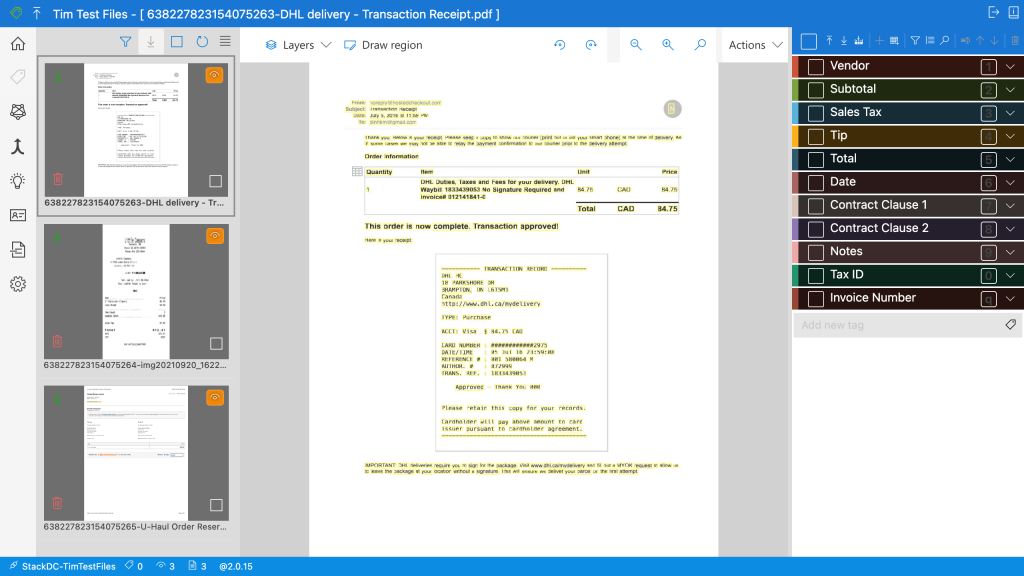Check the Sales Tax tag checkbox

(816, 113)
